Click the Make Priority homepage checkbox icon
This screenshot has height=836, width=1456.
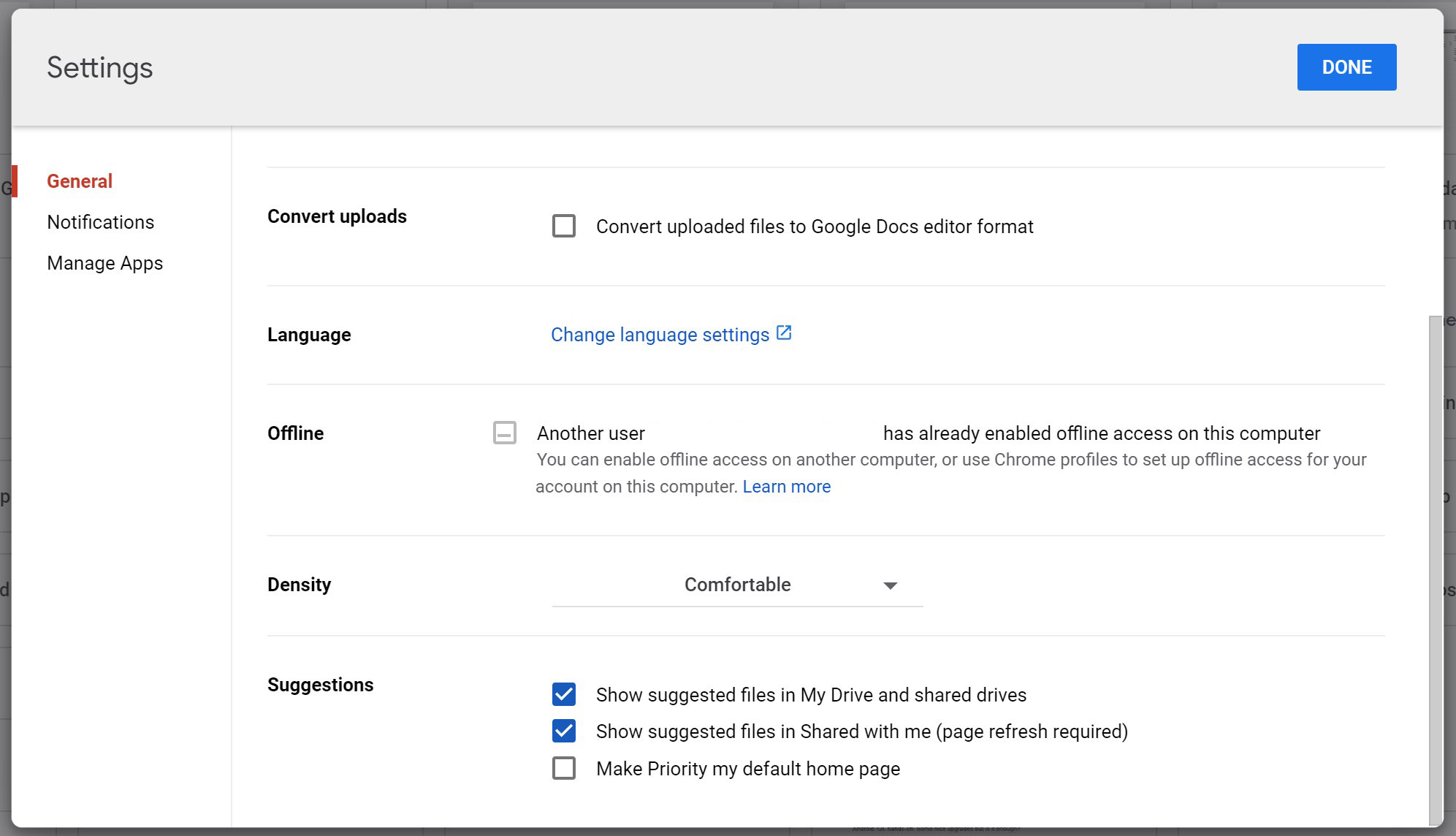pyautogui.click(x=563, y=768)
